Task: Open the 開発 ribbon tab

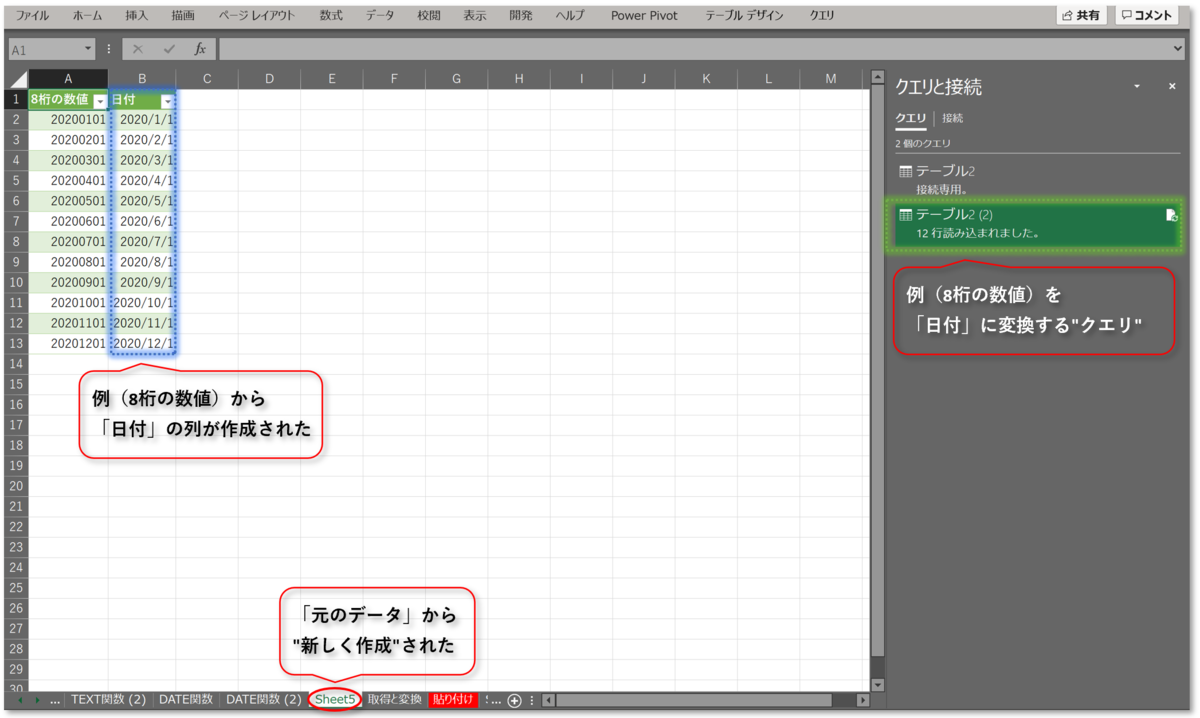Action: (520, 16)
